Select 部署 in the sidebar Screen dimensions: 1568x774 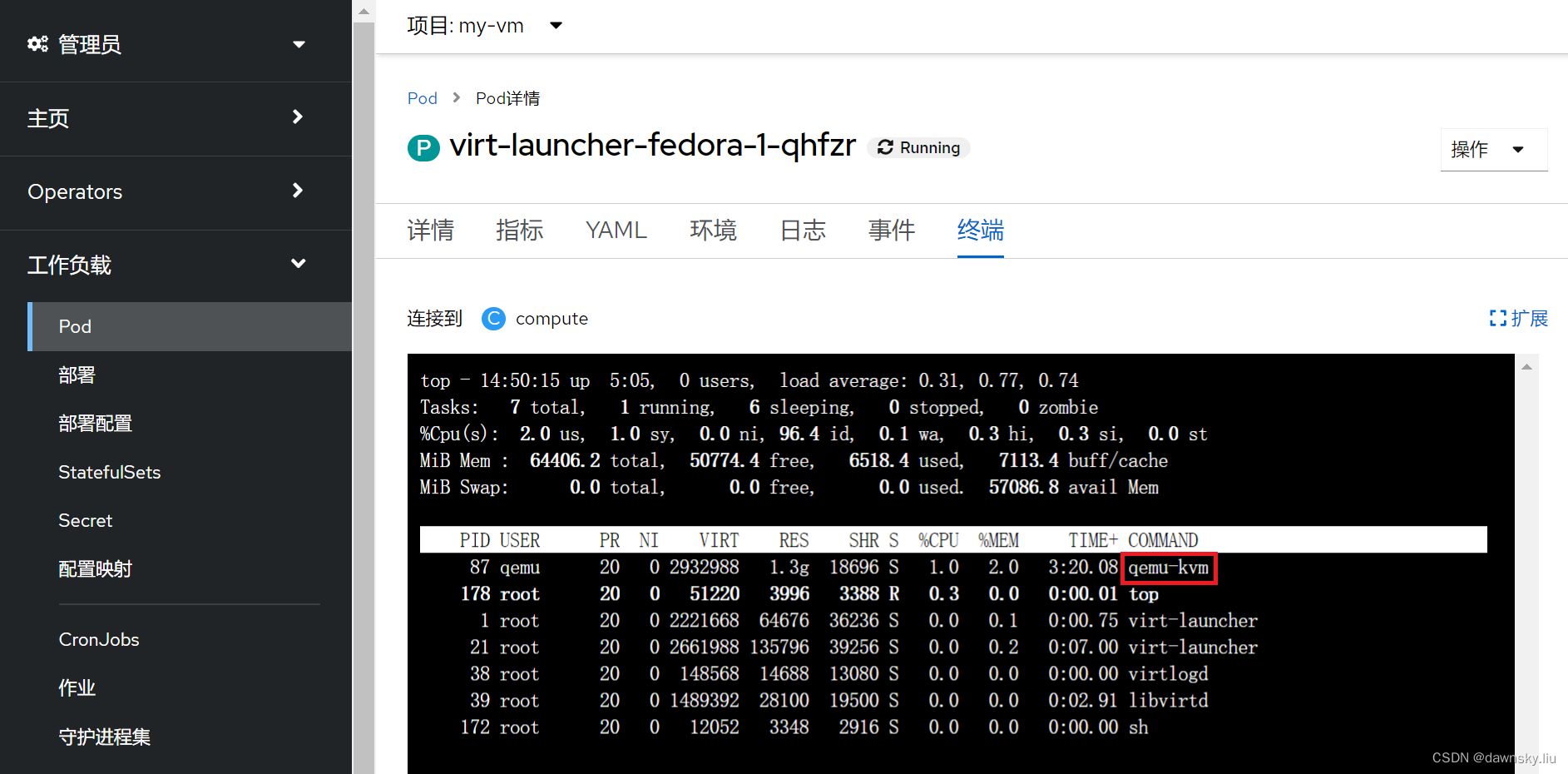77,375
